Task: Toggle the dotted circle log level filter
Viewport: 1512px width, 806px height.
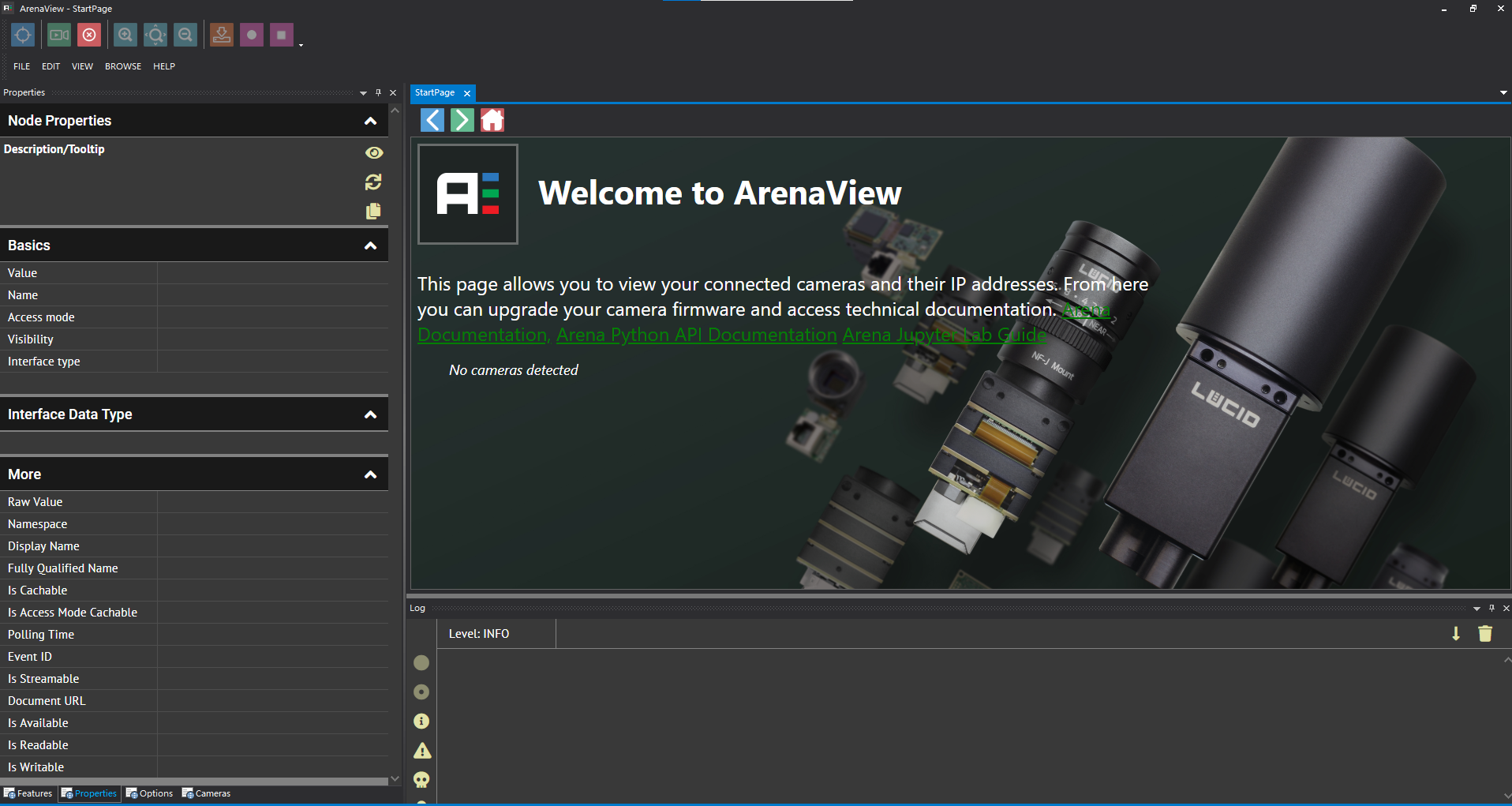Action: [x=421, y=692]
